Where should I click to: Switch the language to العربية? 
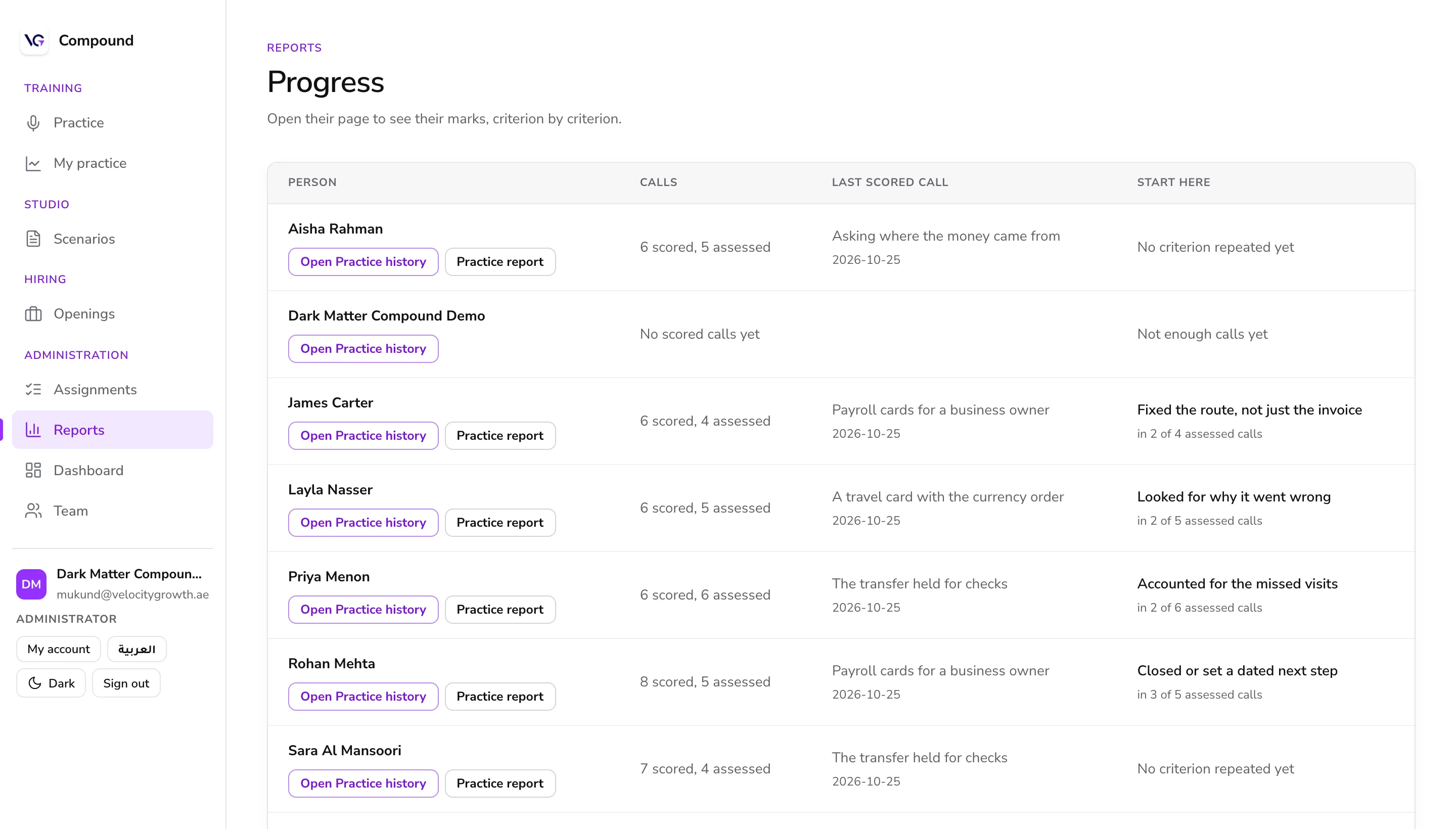(x=136, y=649)
